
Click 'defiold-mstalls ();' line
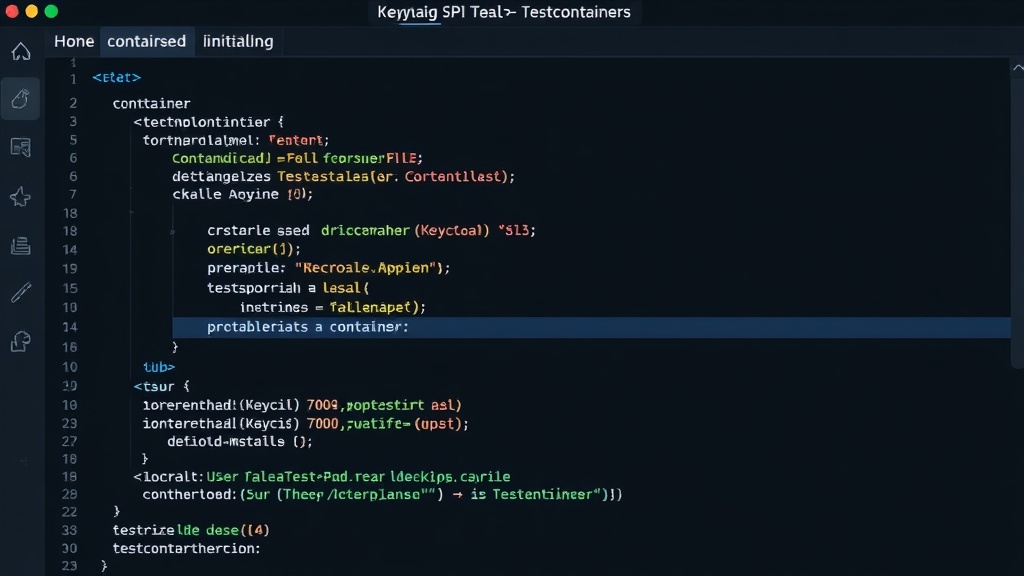tap(240, 441)
